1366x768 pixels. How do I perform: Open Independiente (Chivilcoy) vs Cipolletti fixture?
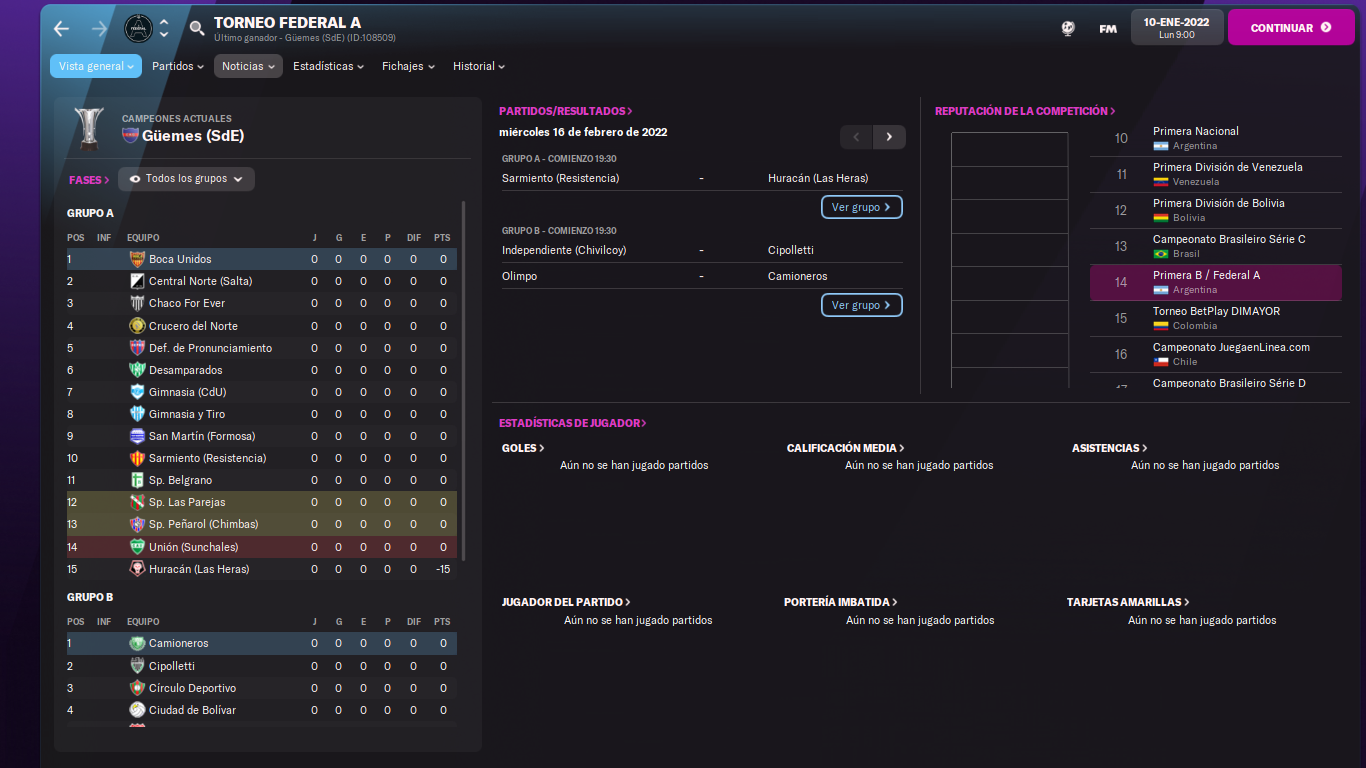click(701, 250)
